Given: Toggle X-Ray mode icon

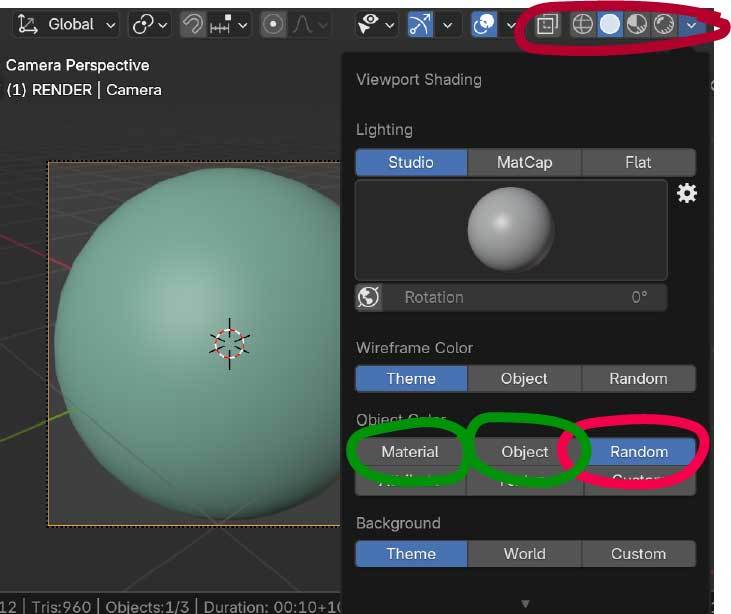Looking at the screenshot, I should [x=547, y=24].
